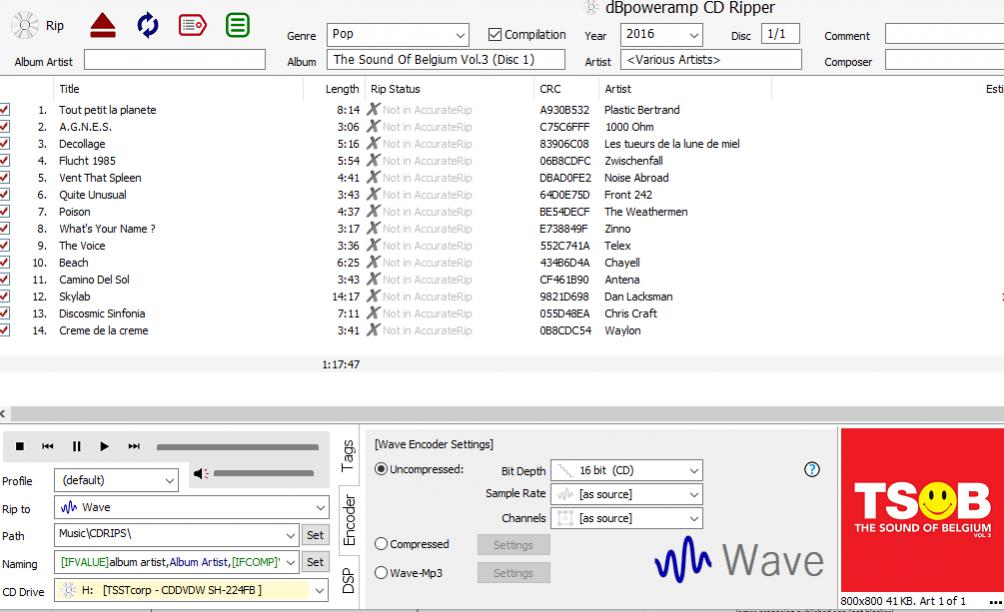Open the Bit Depth dropdown
The image size is (1004, 612).
[x=693, y=470]
